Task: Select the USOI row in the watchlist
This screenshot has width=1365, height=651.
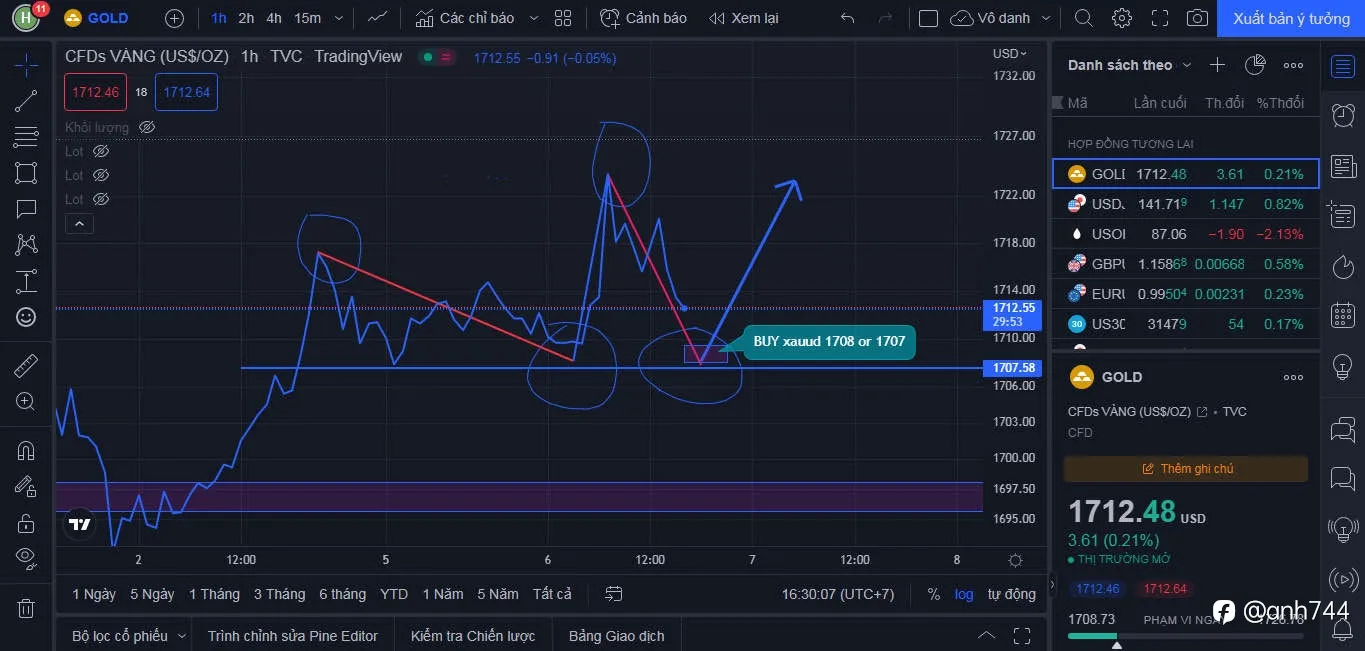Action: tap(1186, 234)
